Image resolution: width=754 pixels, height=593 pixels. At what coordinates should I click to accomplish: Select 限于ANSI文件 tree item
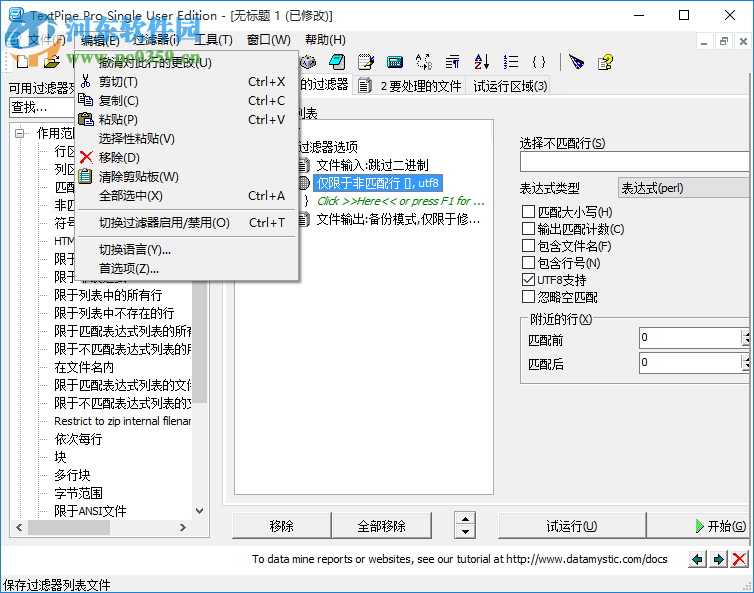(x=90, y=511)
